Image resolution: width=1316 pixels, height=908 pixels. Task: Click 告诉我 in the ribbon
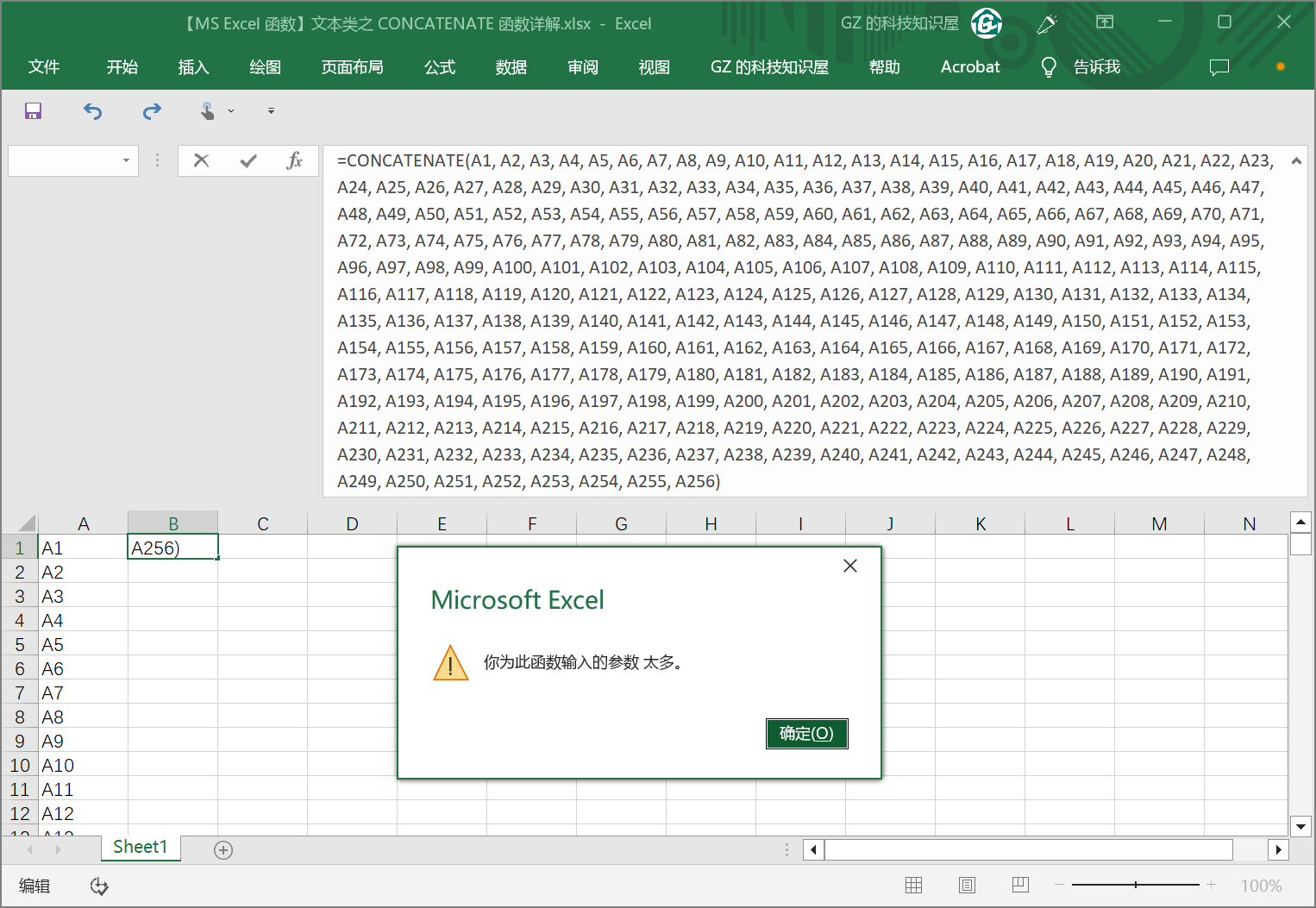[x=1095, y=67]
